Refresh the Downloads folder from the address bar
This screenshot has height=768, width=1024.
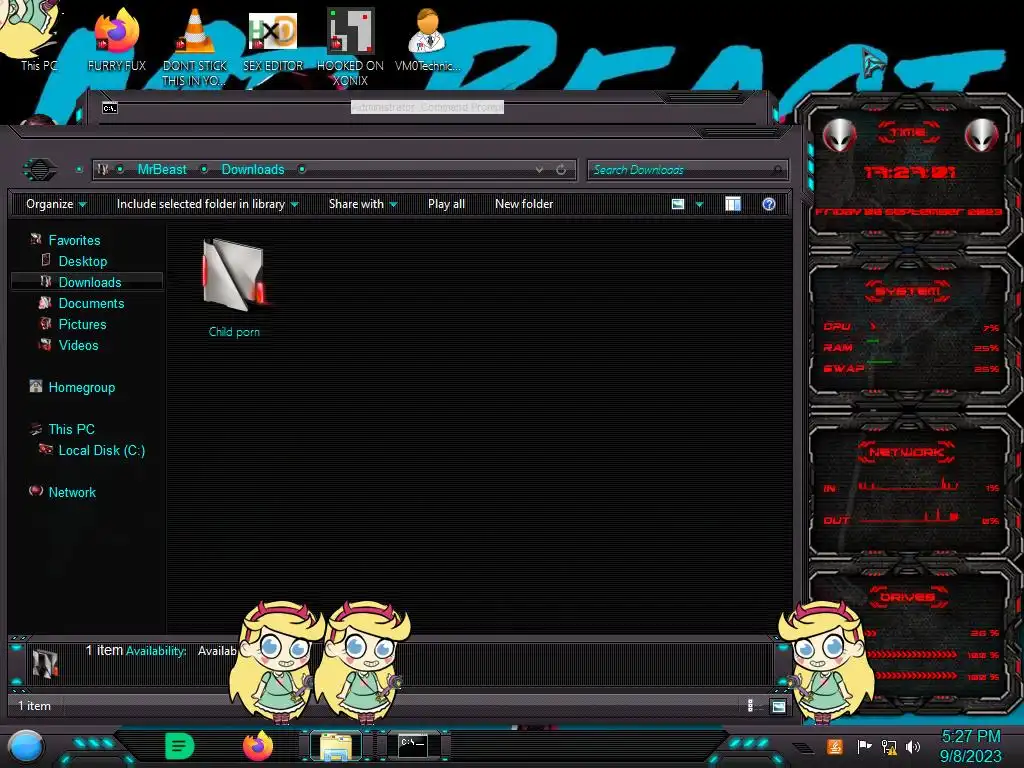click(561, 170)
